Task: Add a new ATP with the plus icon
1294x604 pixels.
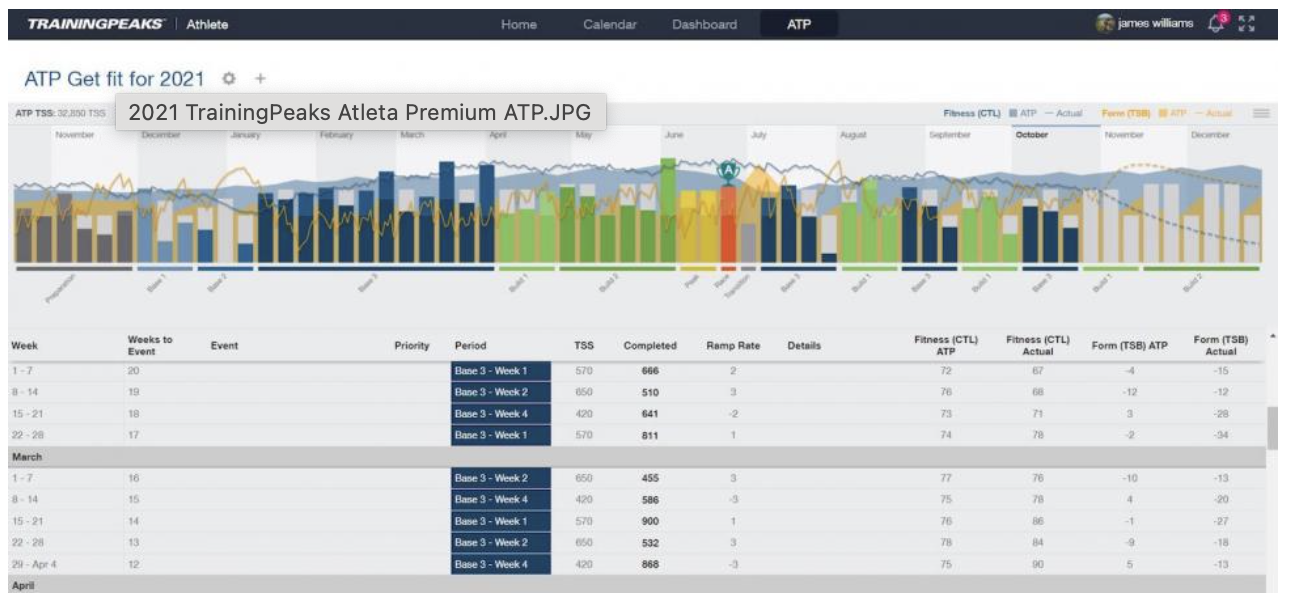Action: coord(260,79)
